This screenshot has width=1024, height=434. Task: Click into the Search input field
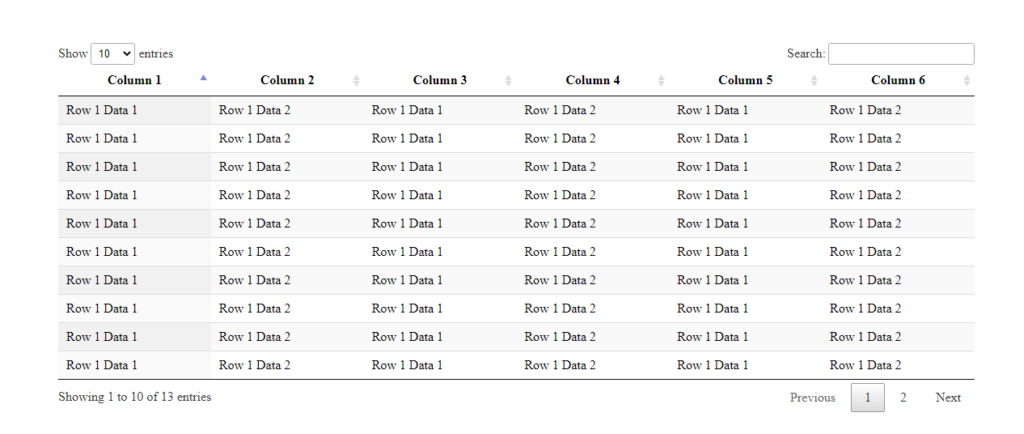[x=901, y=54]
